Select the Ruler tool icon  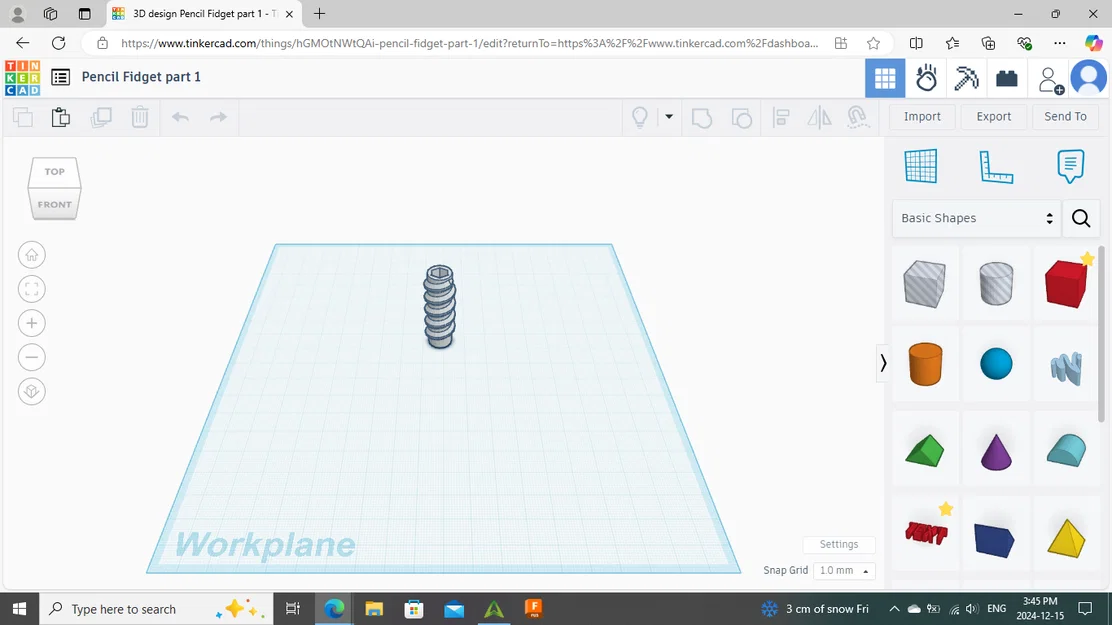tap(996, 167)
